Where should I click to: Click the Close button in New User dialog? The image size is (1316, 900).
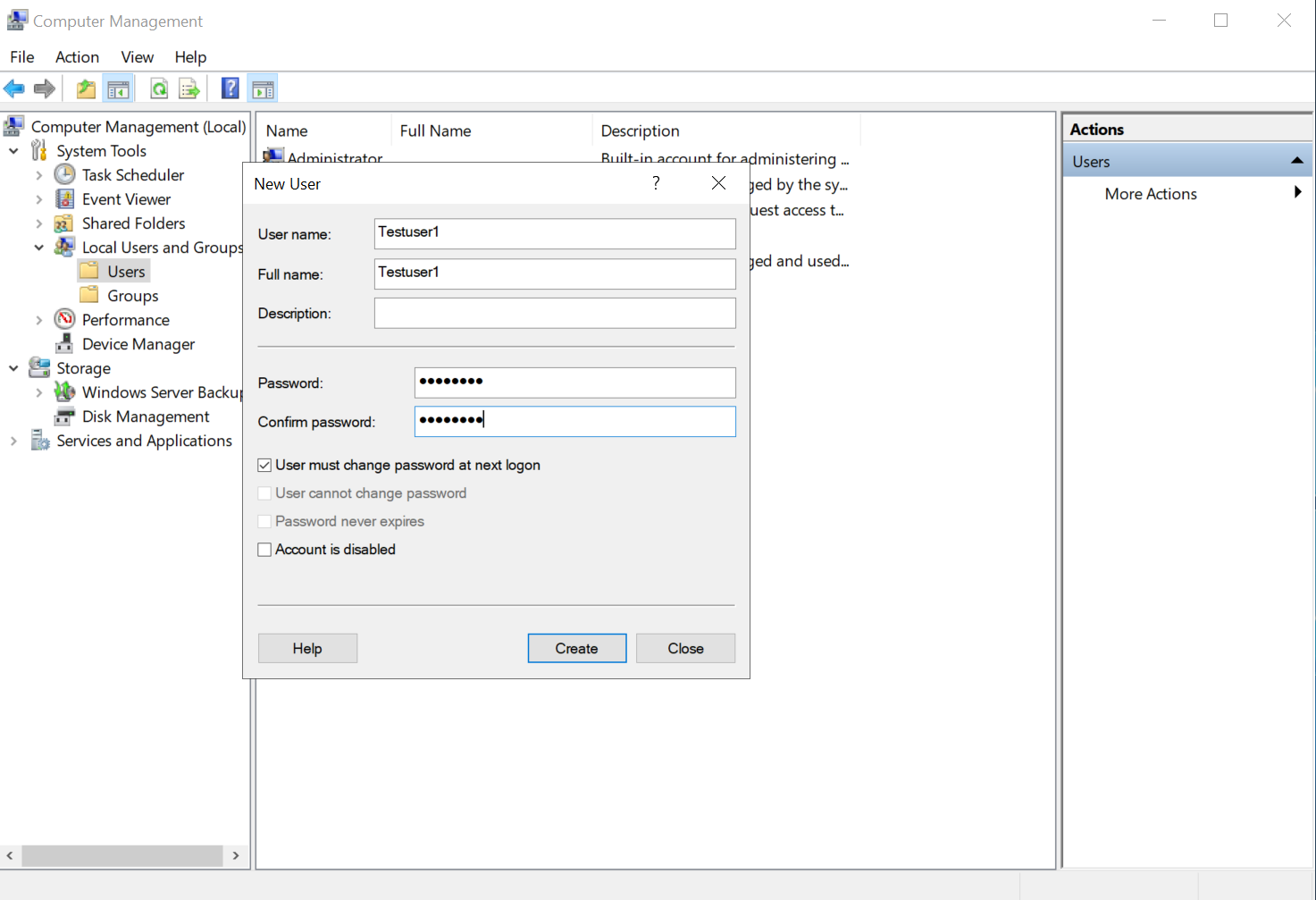(x=686, y=648)
